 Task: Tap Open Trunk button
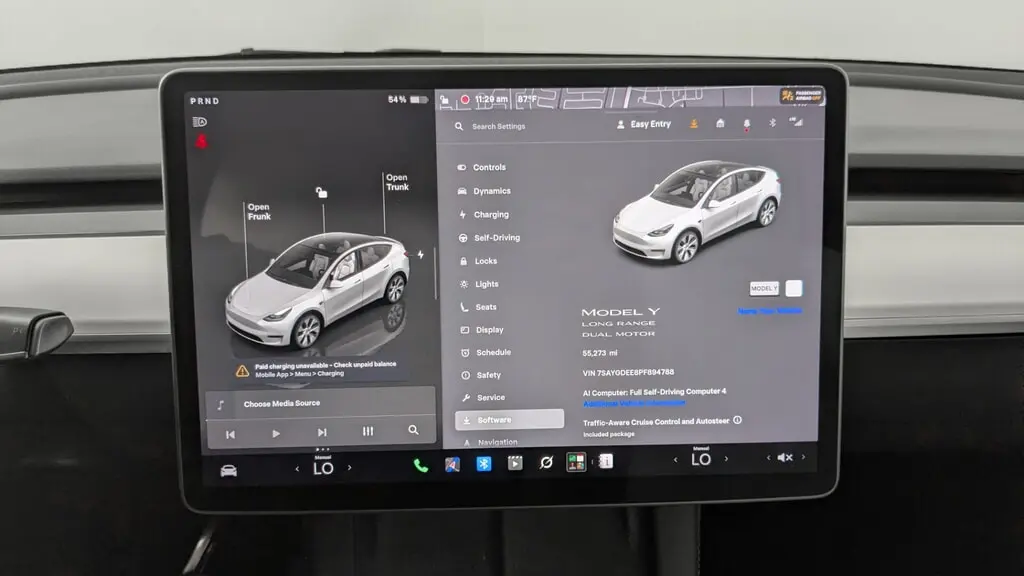[x=397, y=182]
